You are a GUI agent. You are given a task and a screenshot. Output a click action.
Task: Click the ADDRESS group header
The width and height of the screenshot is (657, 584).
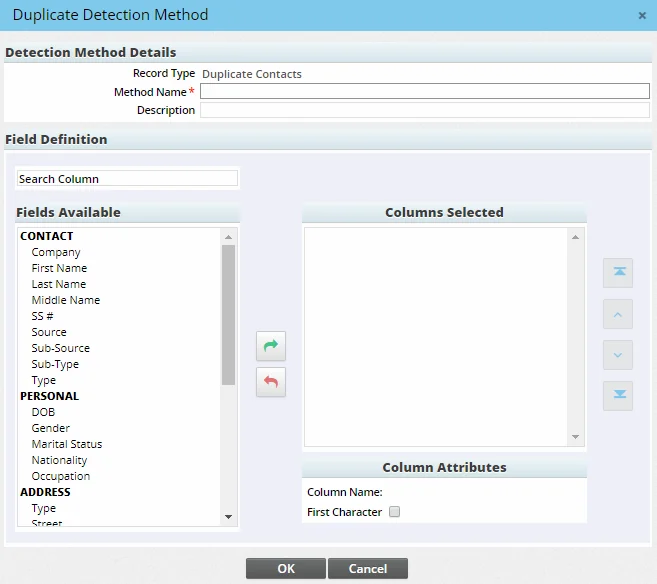tap(45, 492)
